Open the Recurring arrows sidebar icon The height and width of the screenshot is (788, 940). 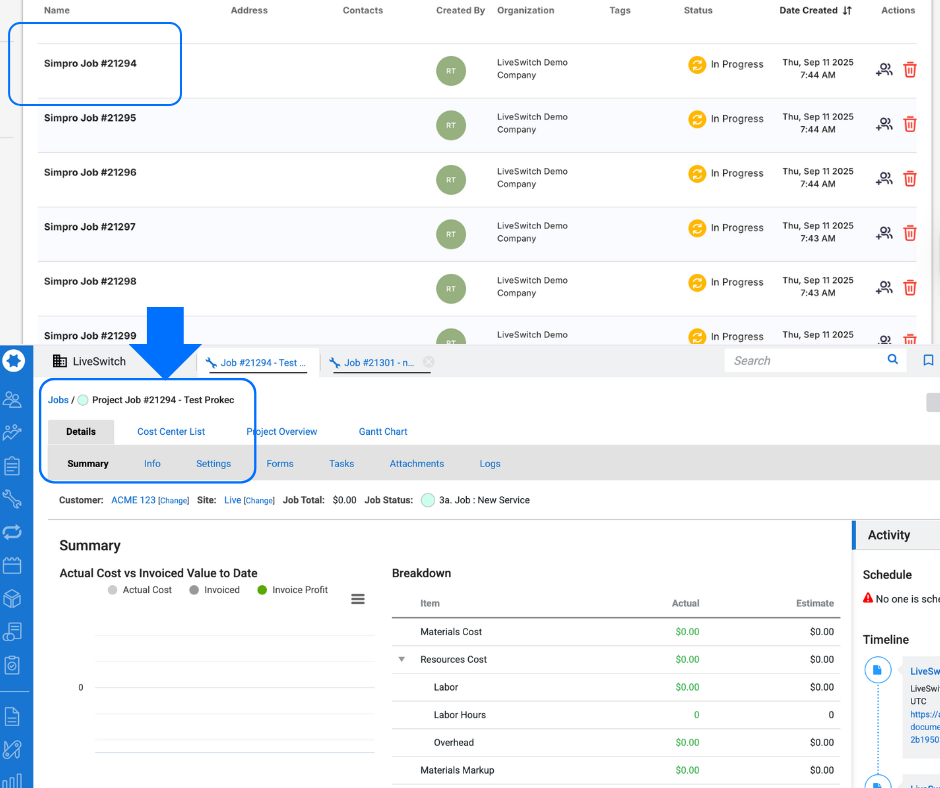(x=12, y=532)
